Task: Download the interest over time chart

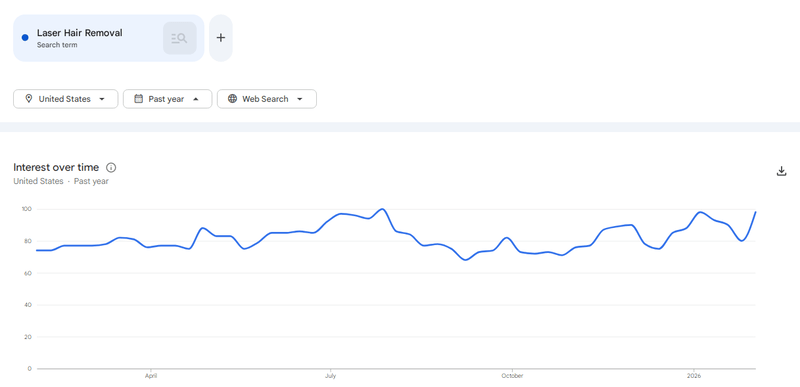Action: (781, 171)
